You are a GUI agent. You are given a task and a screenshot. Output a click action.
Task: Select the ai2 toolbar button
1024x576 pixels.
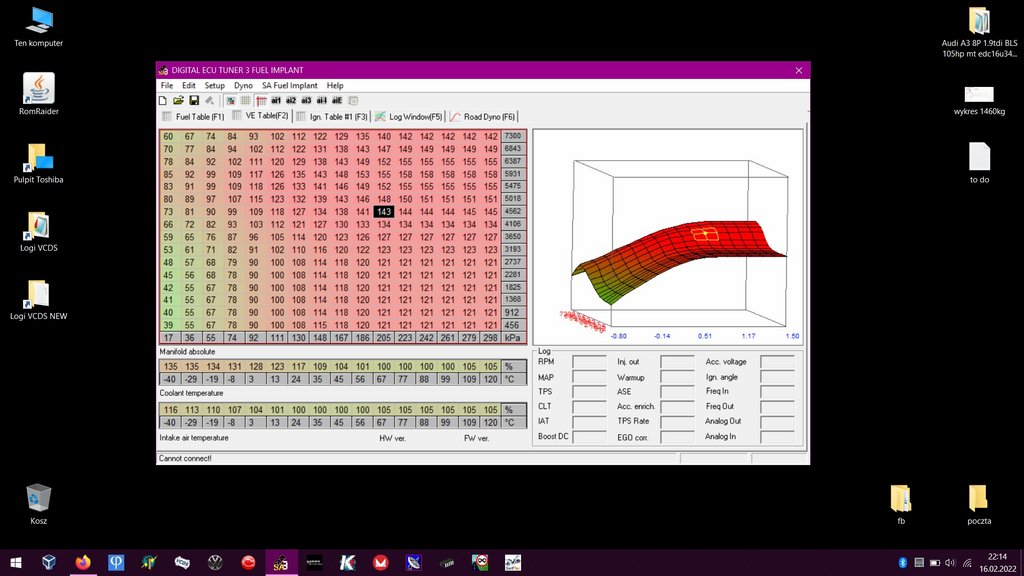click(291, 101)
